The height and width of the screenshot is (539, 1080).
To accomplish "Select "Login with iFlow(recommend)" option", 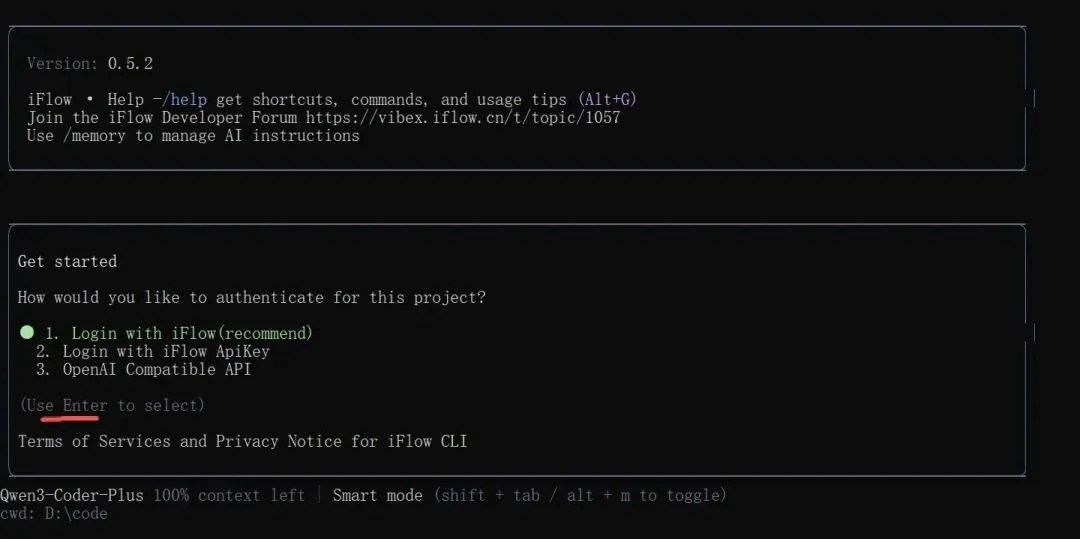I will click(x=180, y=333).
